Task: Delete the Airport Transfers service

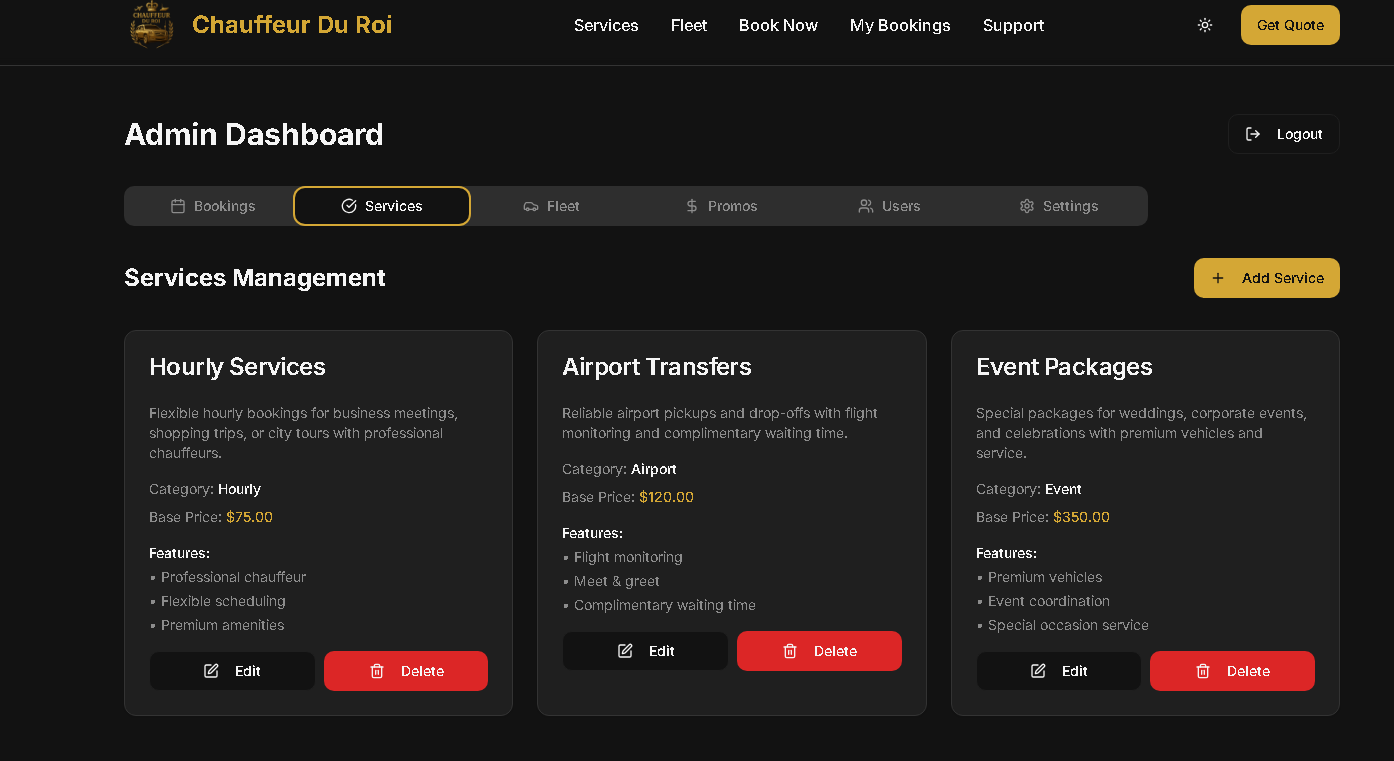Action: click(819, 651)
